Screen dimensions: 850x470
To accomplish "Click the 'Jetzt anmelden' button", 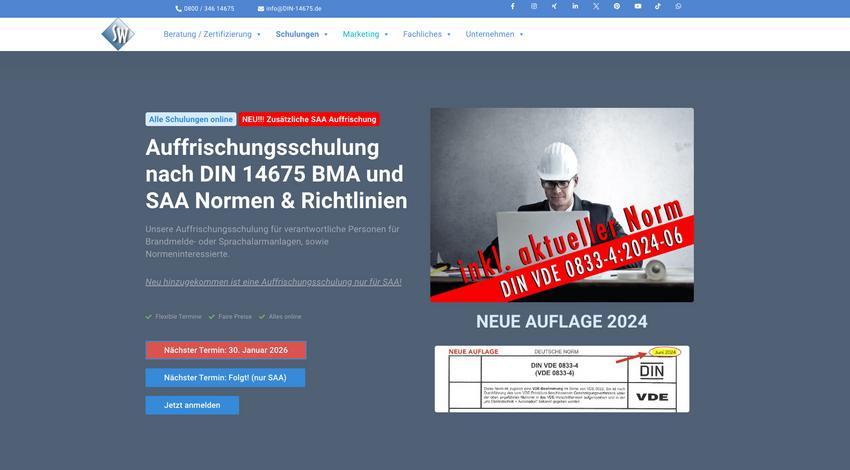I will tap(192, 405).
